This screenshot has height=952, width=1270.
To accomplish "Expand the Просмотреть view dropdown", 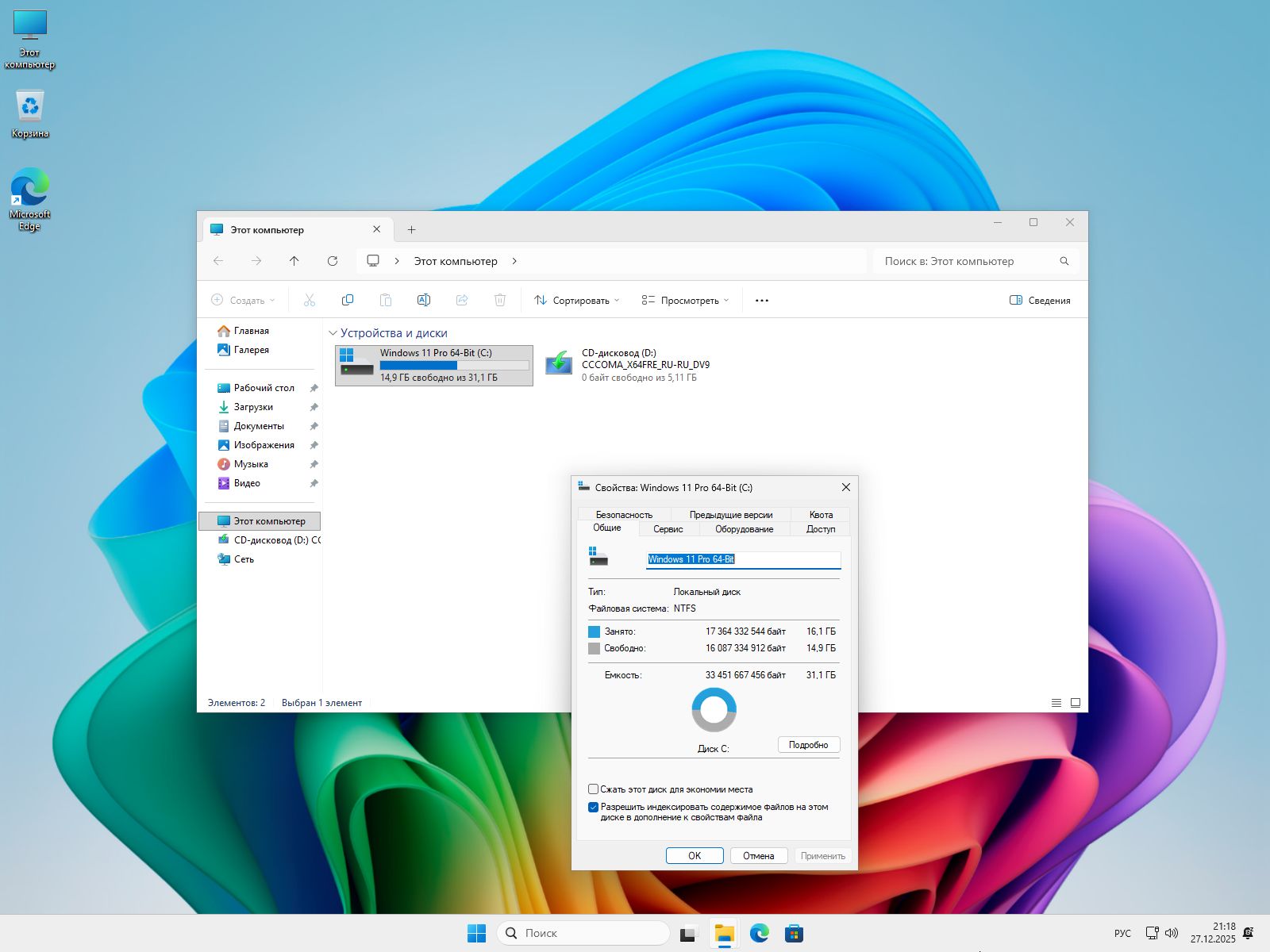I will (x=685, y=301).
